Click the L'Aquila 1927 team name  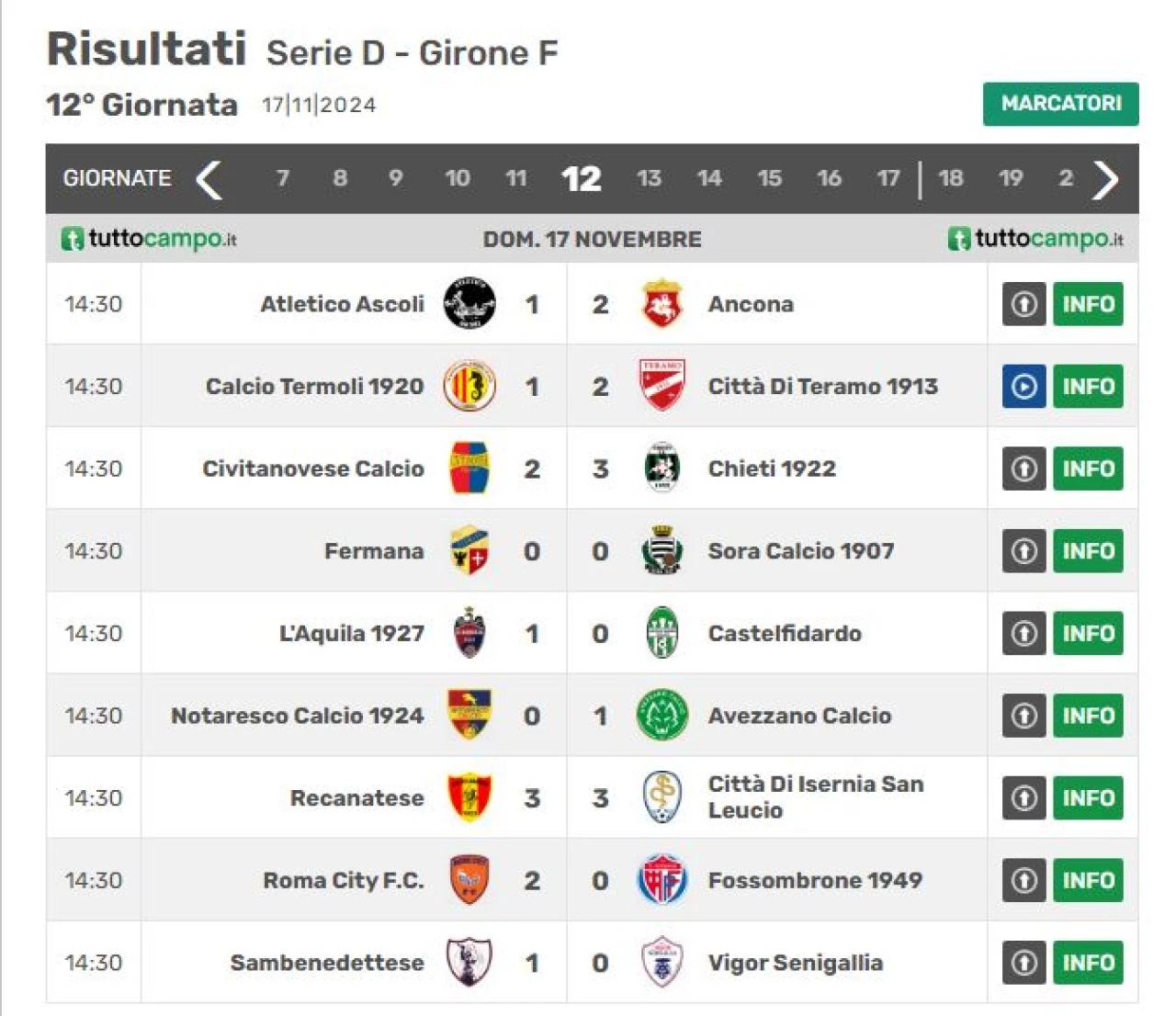tap(352, 633)
